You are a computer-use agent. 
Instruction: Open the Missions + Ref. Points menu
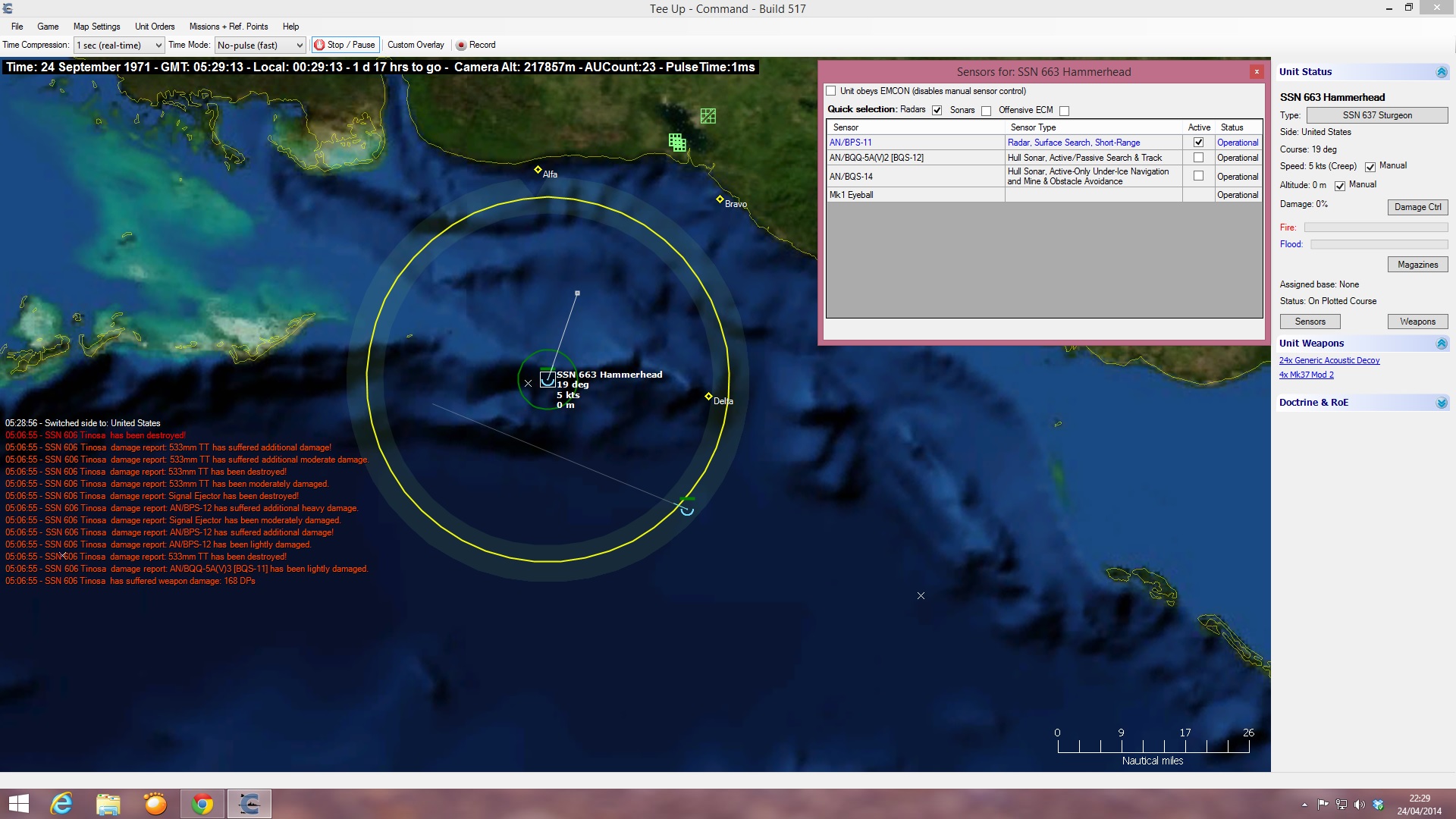[x=228, y=27]
